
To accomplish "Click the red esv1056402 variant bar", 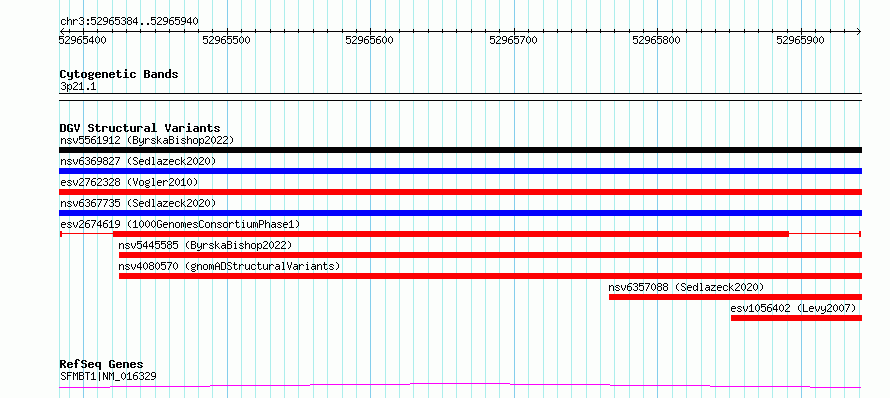I will point(796,318).
